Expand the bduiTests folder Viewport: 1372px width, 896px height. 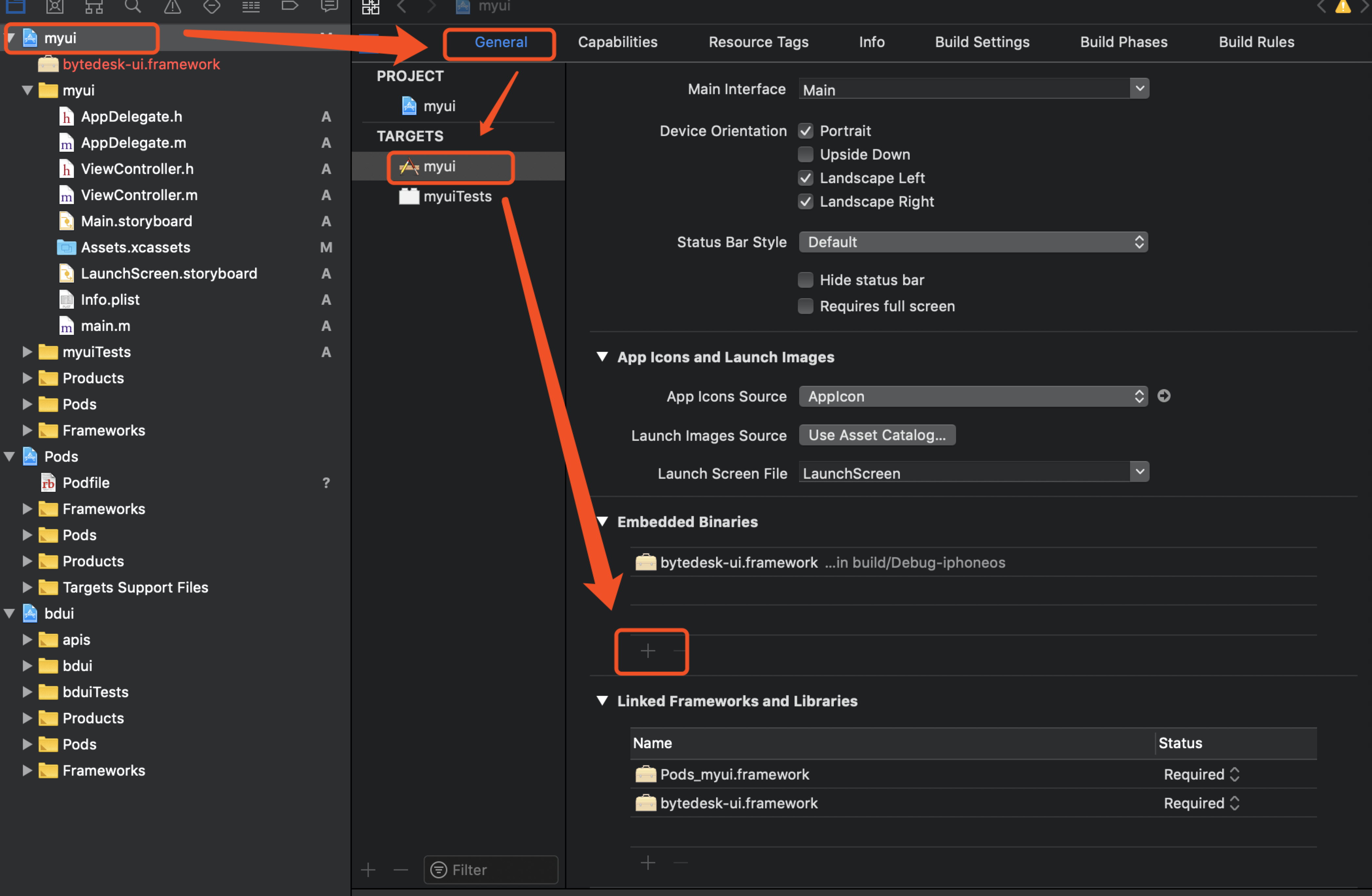(26, 692)
